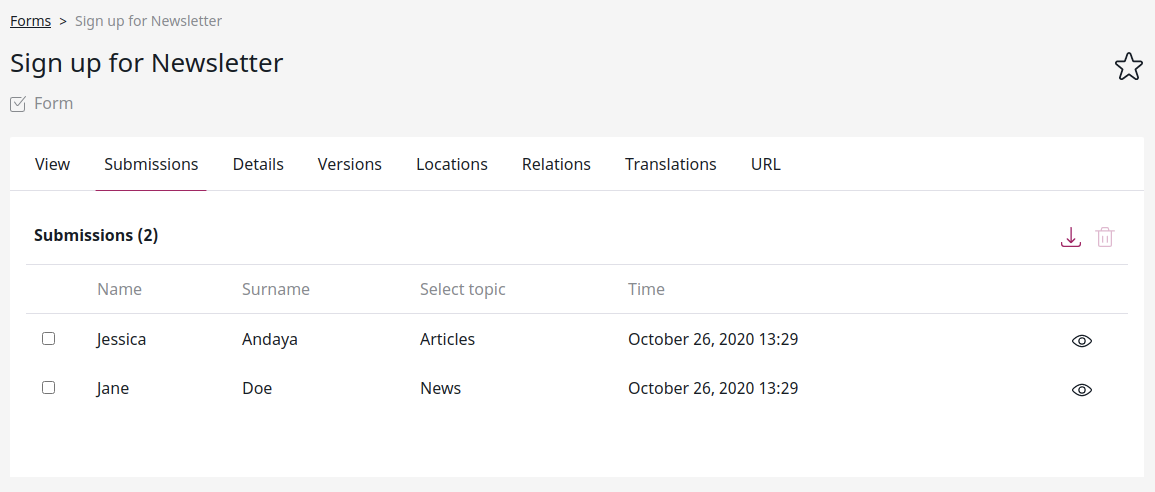Image resolution: width=1155 pixels, height=492 pixels.
Task: Open the Translations tab
Action: click(670, 164)
